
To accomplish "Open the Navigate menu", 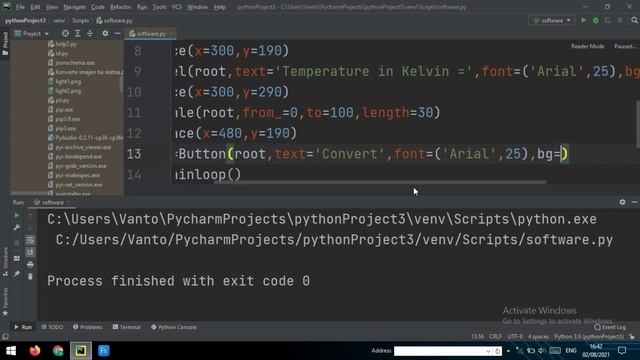I will pyautogui.click(x=75, y=7).
